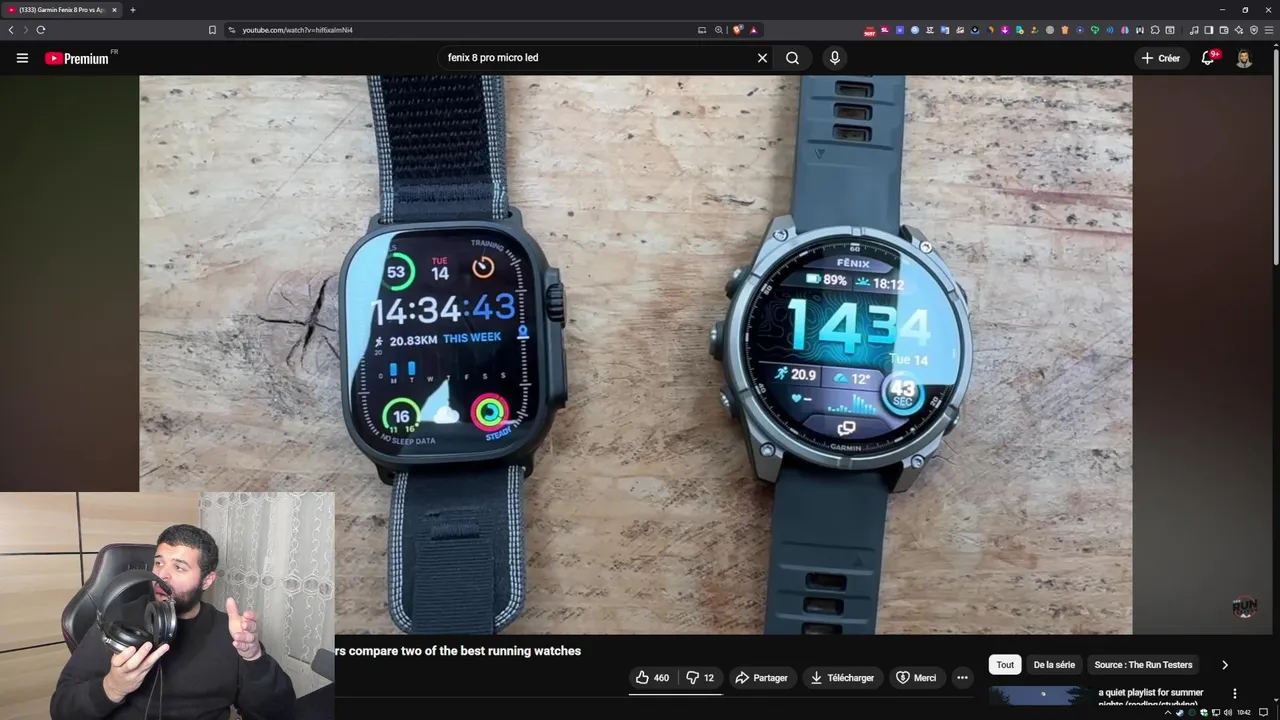Click the orange trash can extension

click(1065, 30)
